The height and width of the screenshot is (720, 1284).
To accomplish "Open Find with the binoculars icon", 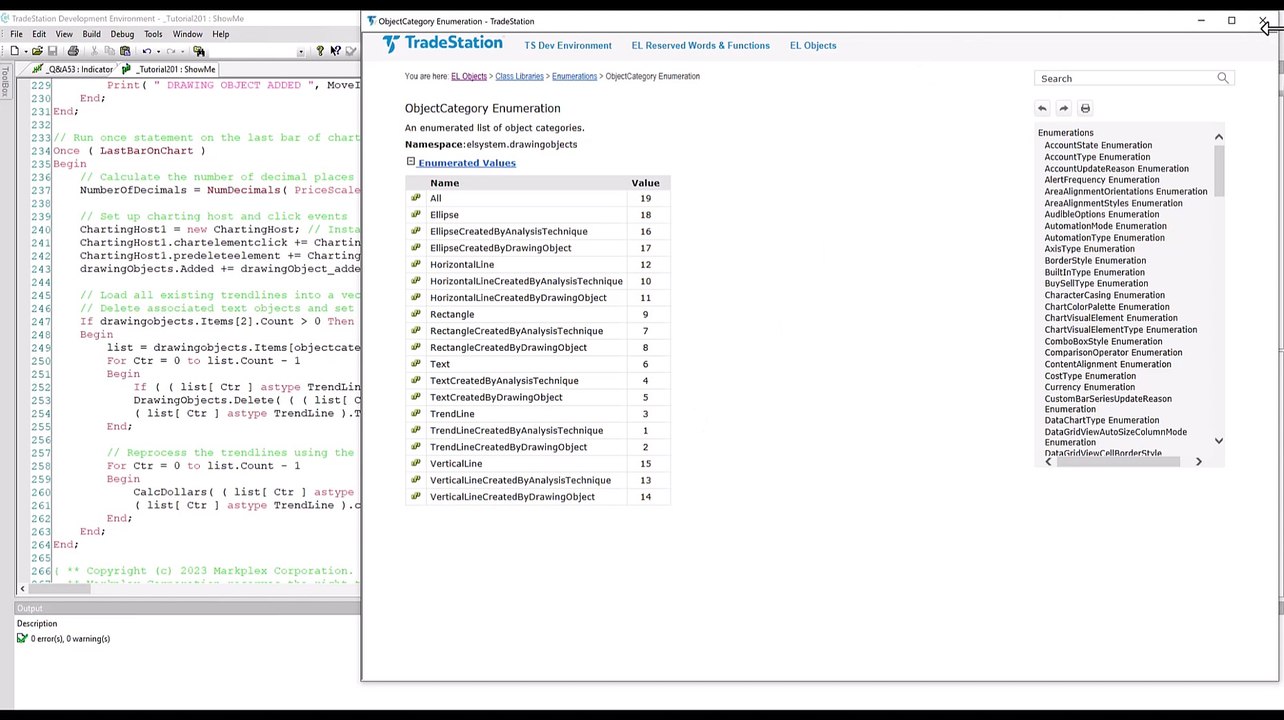I will coord(199,51).
